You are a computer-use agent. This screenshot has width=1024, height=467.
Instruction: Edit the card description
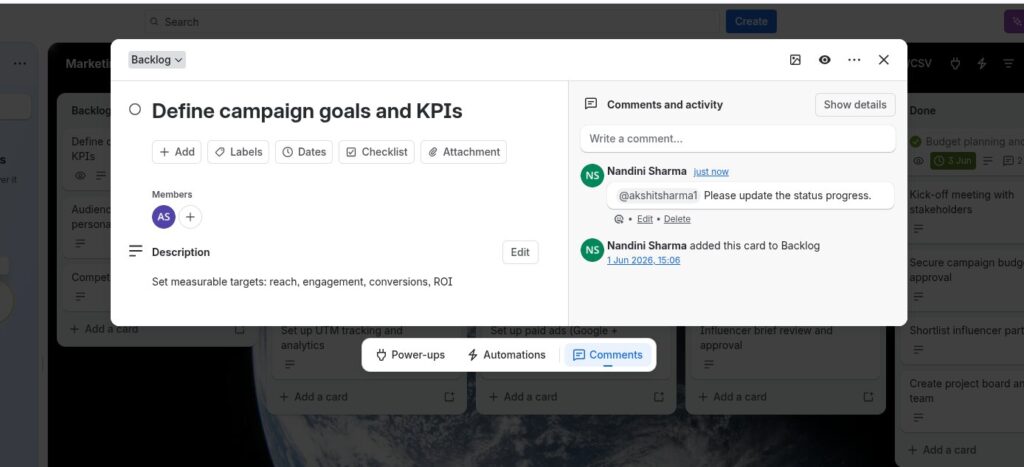pos(520,252)
